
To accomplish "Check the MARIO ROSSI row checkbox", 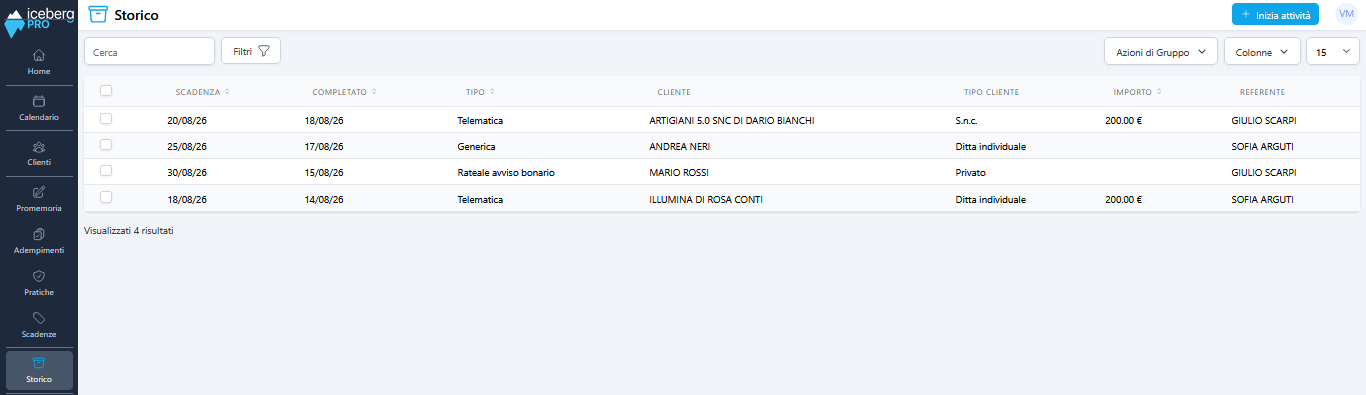I will tap(106, 172).
